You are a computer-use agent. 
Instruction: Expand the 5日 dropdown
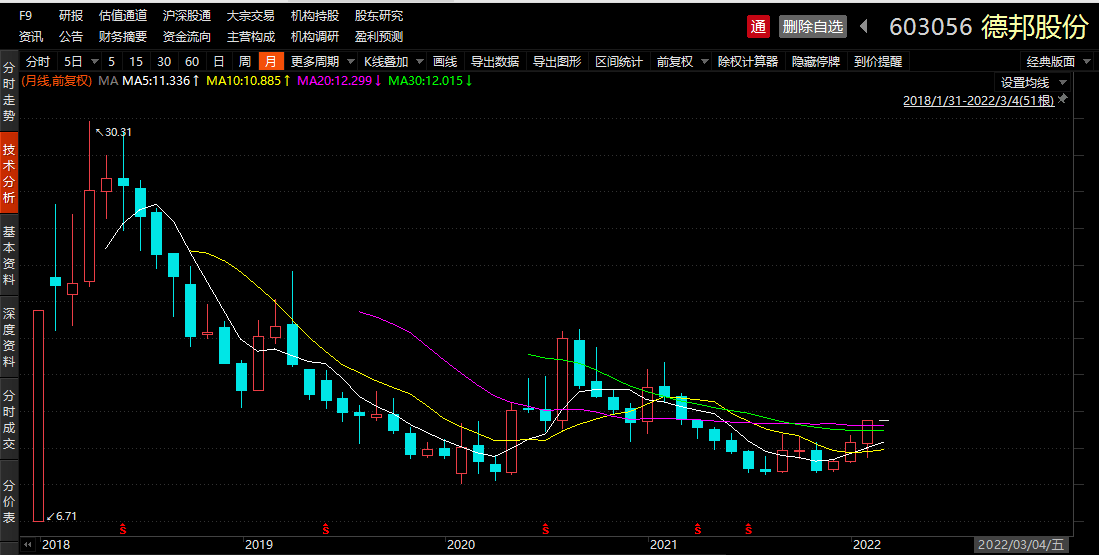point(80,61)
